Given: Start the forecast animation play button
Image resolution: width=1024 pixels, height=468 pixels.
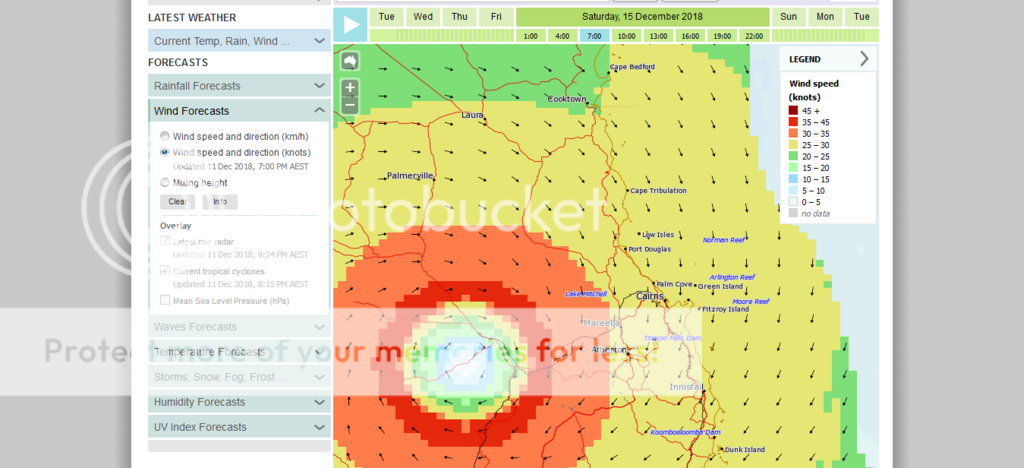Looking at the screenshot, I should (x=351, y=25).
